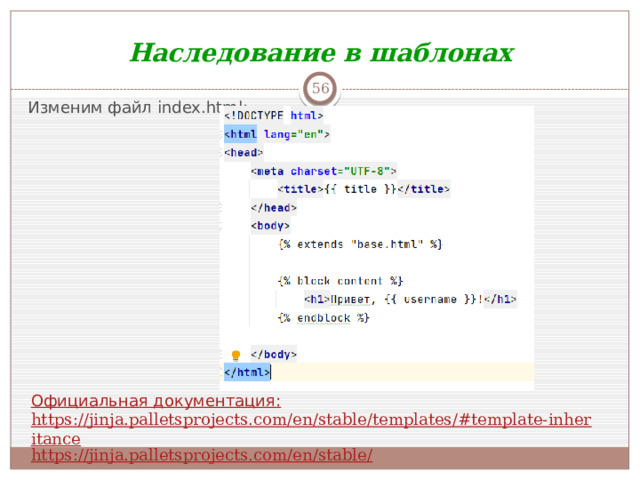The image size is (640, 480).
Task: Click the '{% endblock %}' code line
Action: point(324,318)
